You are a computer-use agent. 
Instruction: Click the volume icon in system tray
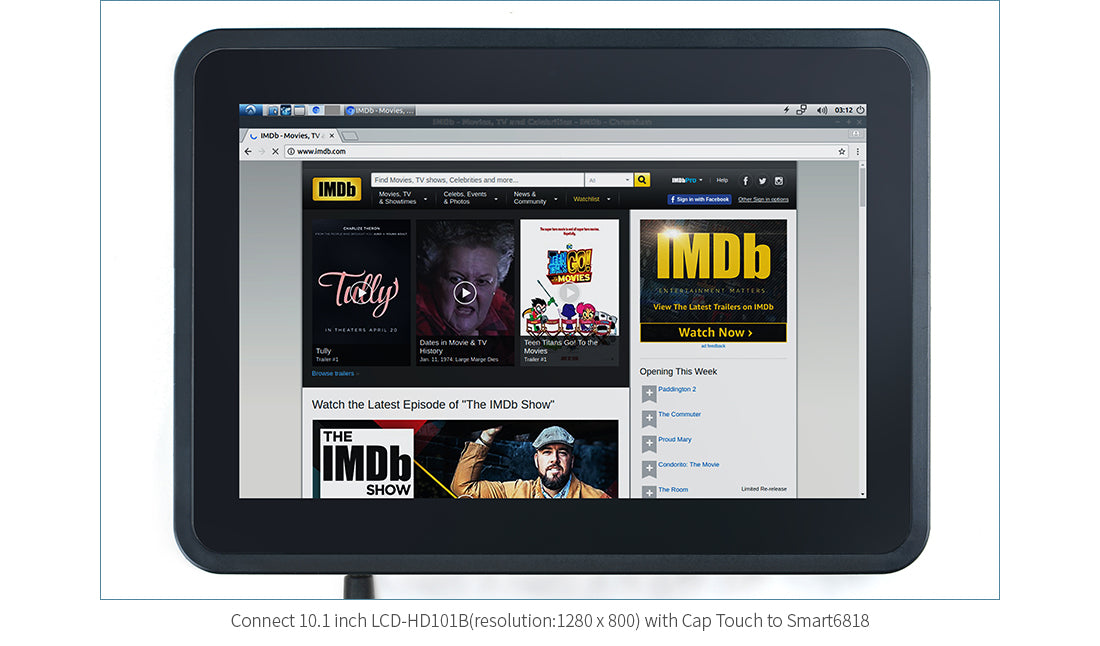pyautogui.click(x=822, y=110)
